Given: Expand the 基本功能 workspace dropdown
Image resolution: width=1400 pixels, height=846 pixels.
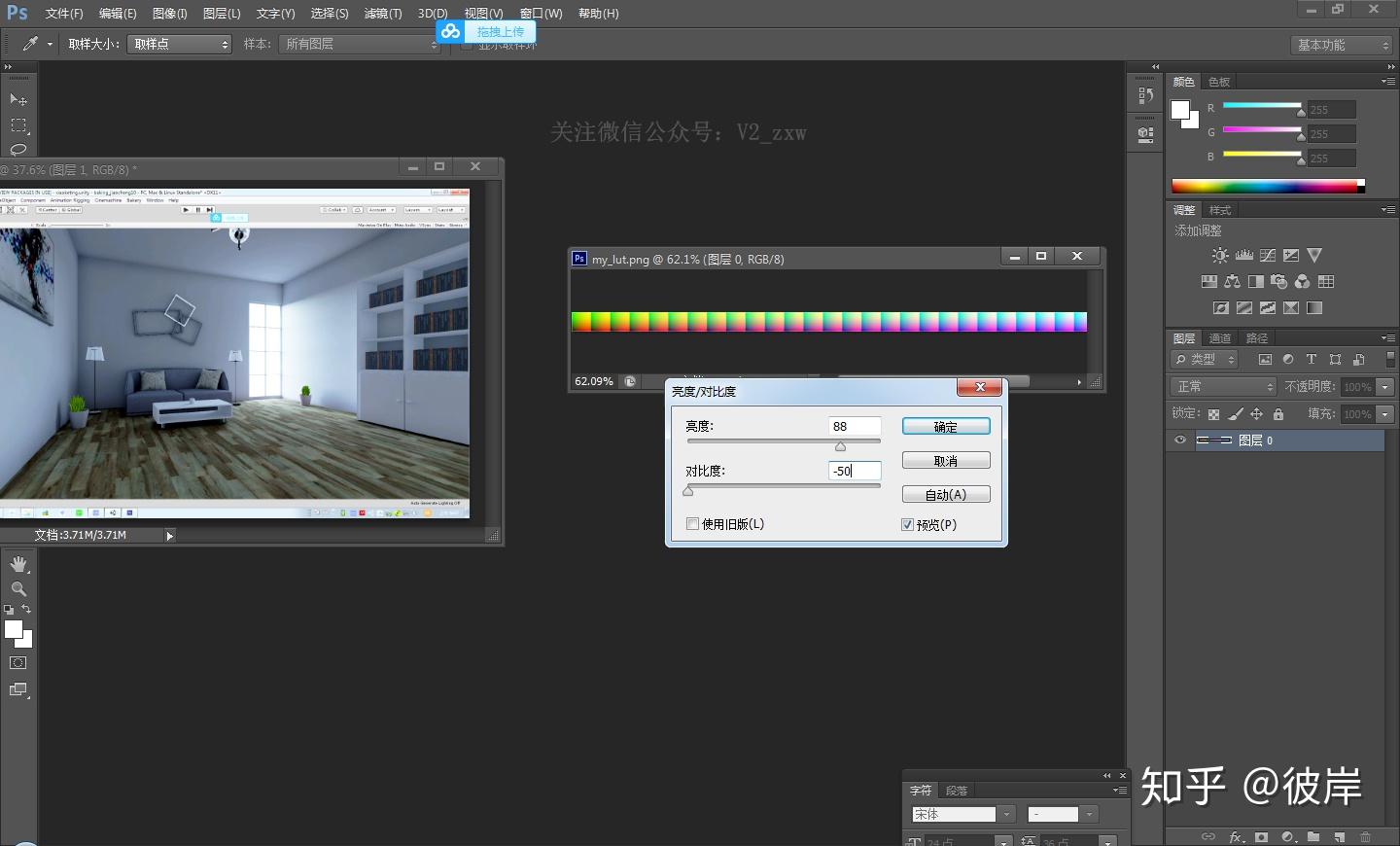Looking at the screenshot, I should point(1343,46).
